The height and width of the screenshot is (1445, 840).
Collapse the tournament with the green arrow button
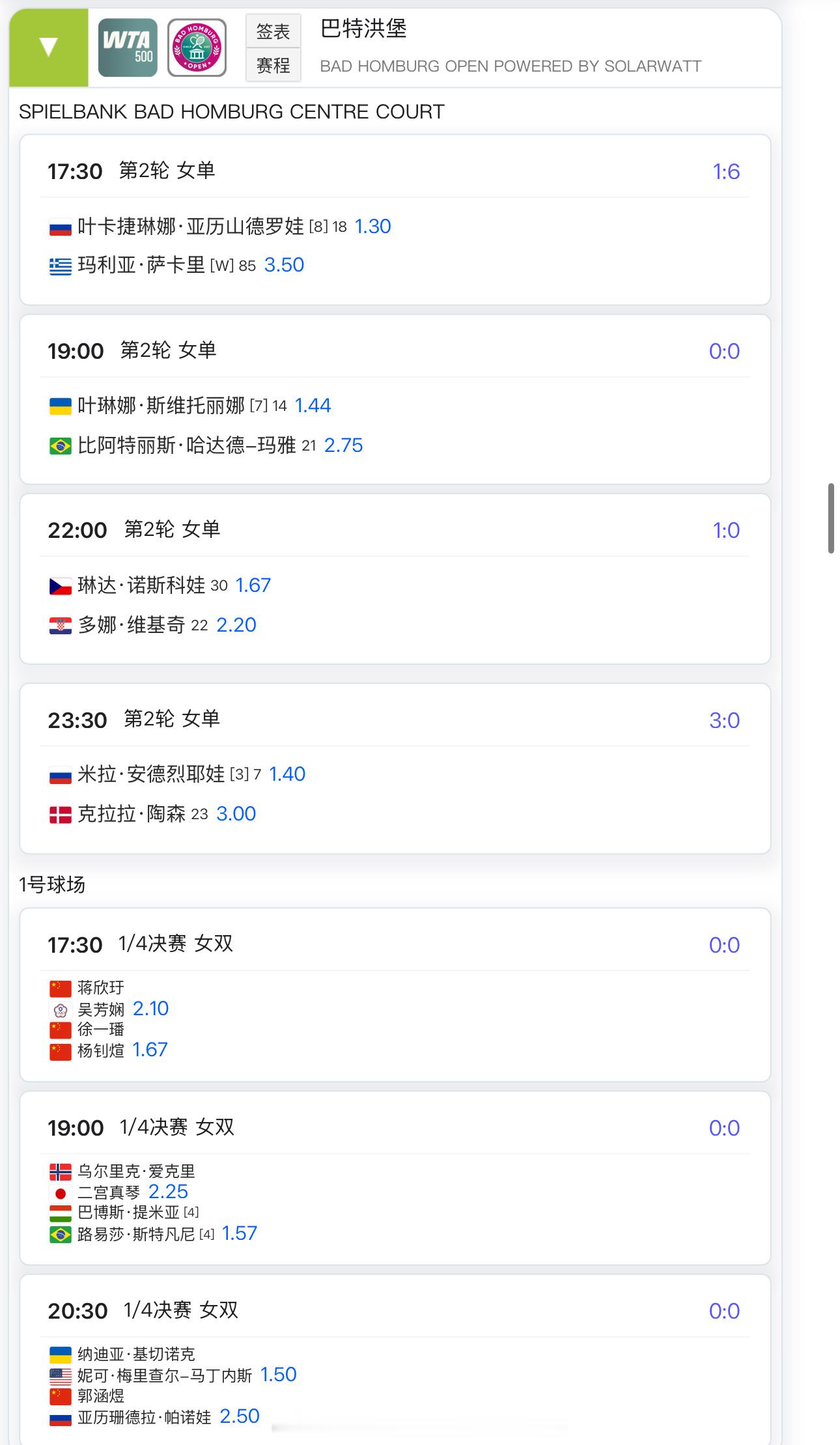pos(49,48)
